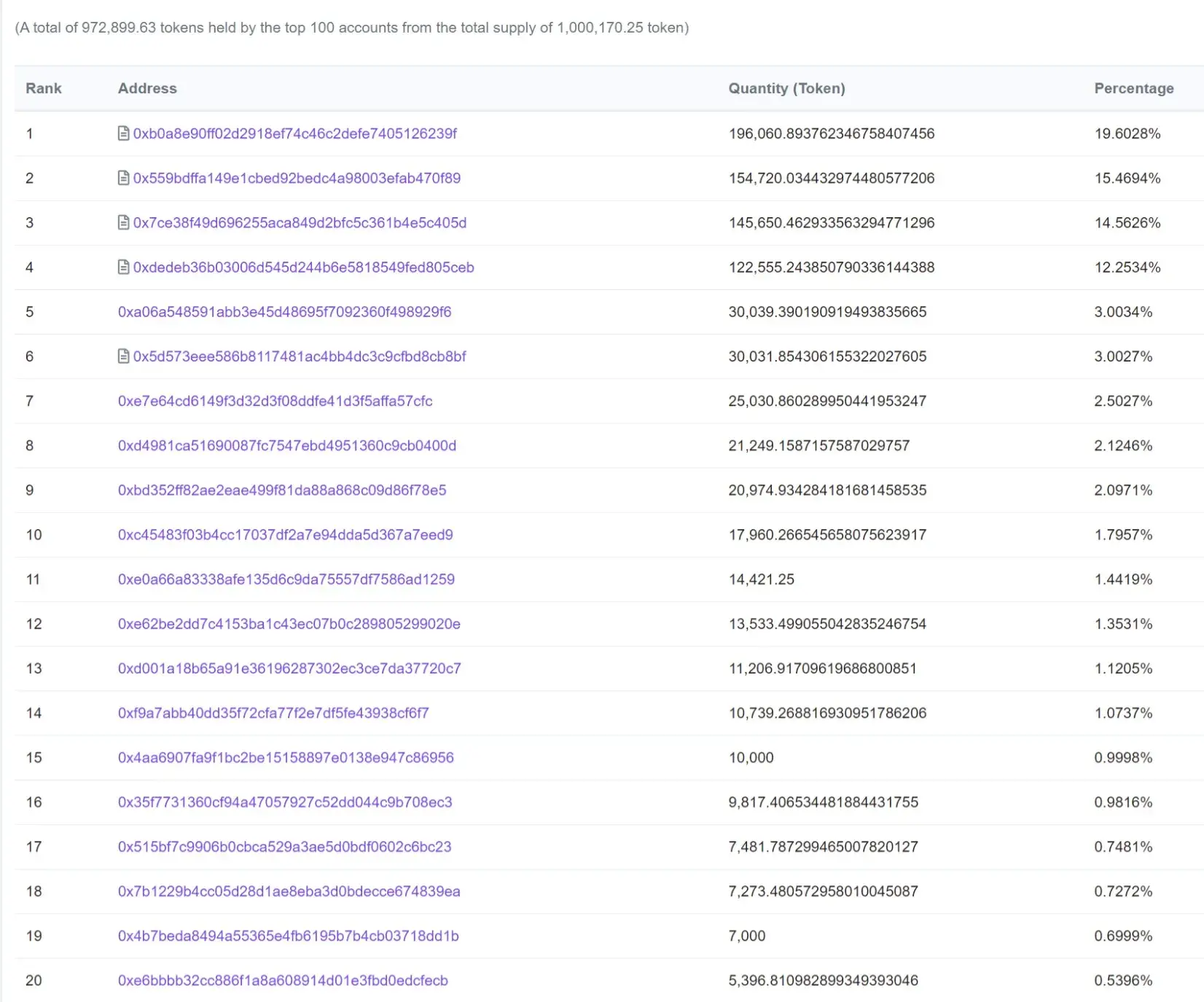This screenshot has height=1002, width=1204.
Task: Open address 0x7ce38f49d696255aca849d2bfc5c361b4e5c405d
Action: tap(300, 222)
